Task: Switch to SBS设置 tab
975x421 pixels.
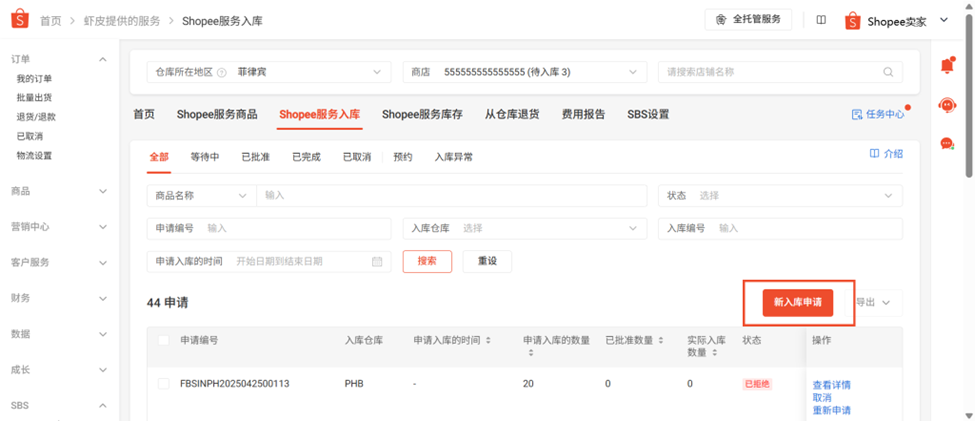Action: click(648, 114)
